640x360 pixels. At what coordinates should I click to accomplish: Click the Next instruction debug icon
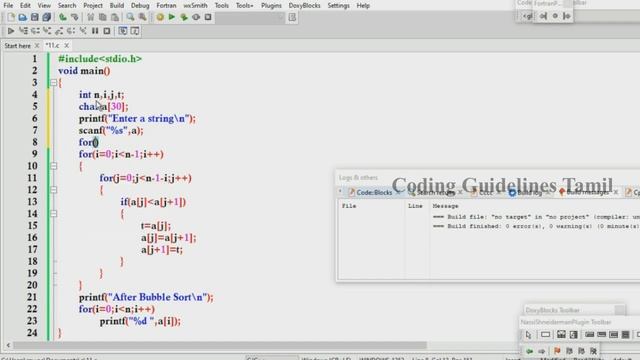[x=71, y=31]
